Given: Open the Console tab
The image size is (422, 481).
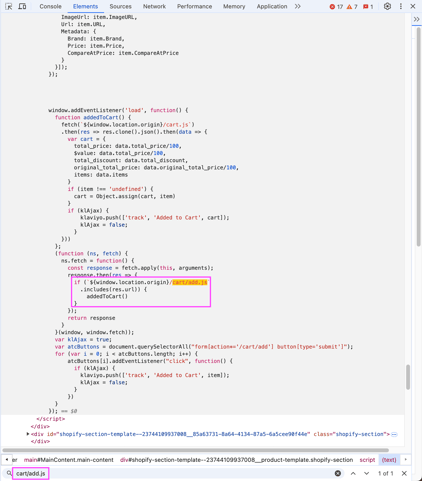Looking at the screenshot, I should click(x=50, y=6).
